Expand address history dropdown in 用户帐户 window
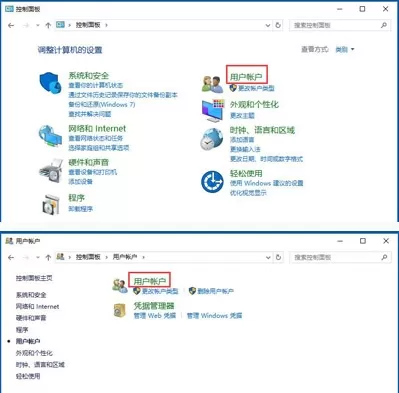The width and height of the screenshot is (399, 393). pos(268,257)
